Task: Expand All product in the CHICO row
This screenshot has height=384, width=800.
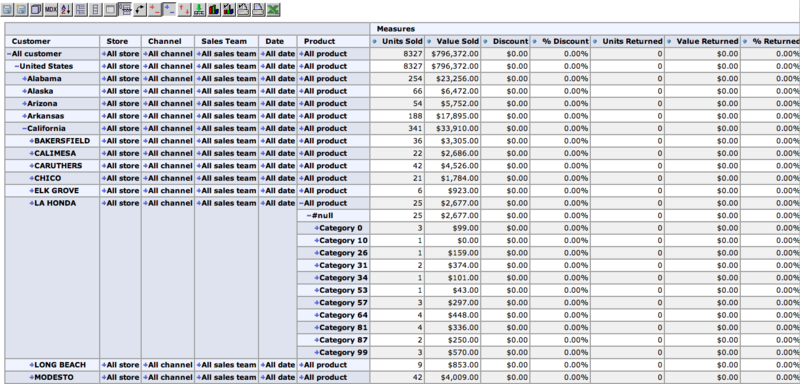Action: [302, 178]
